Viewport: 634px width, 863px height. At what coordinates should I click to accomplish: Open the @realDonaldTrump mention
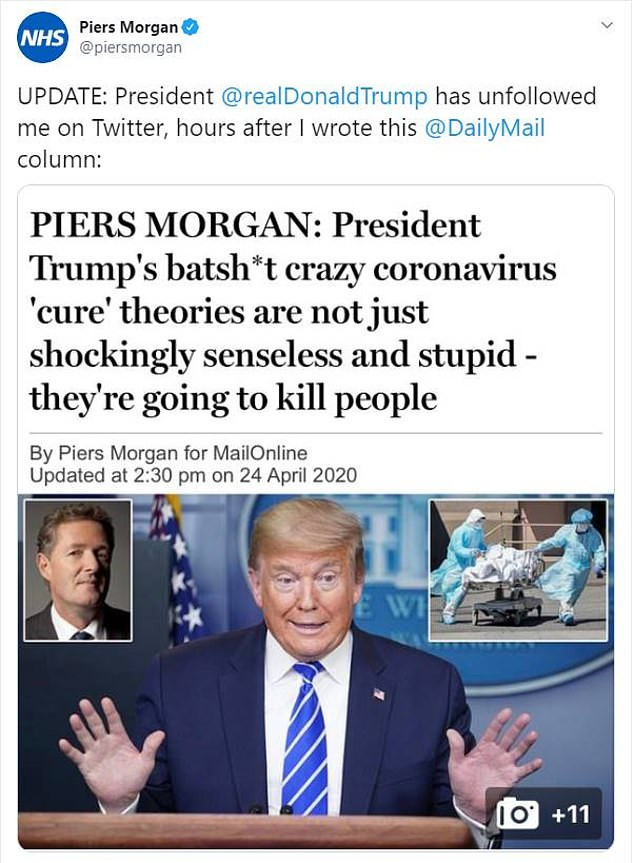pyautogui.click(x=324, y=96)
